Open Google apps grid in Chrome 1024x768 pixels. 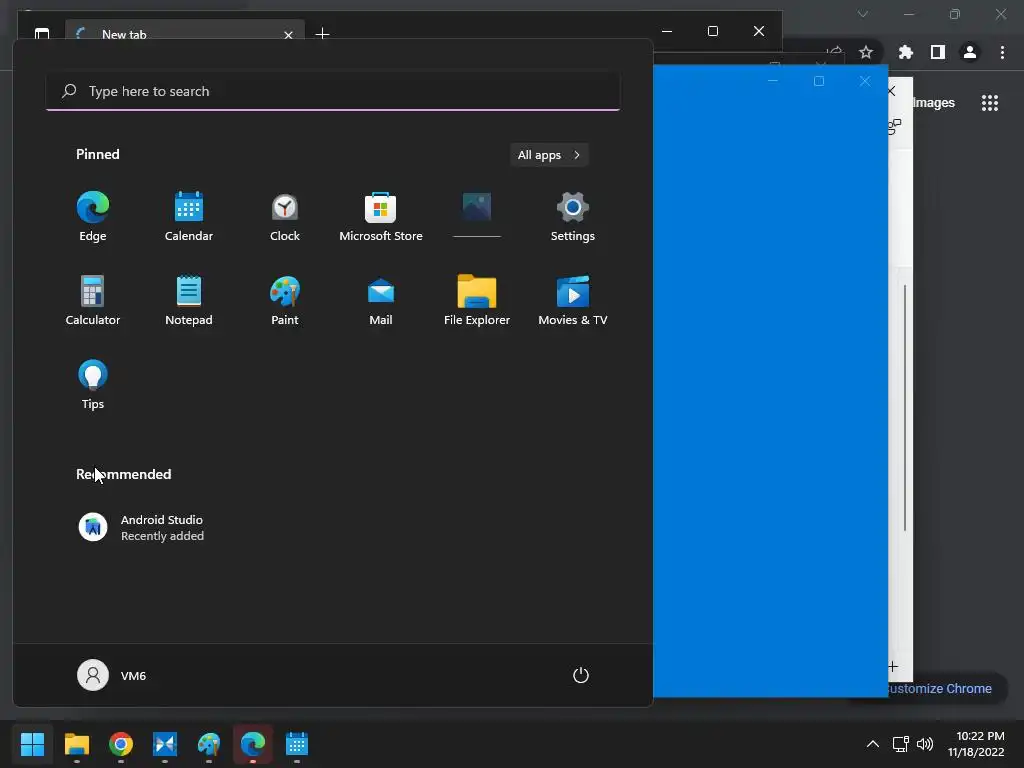pos(990,103)
